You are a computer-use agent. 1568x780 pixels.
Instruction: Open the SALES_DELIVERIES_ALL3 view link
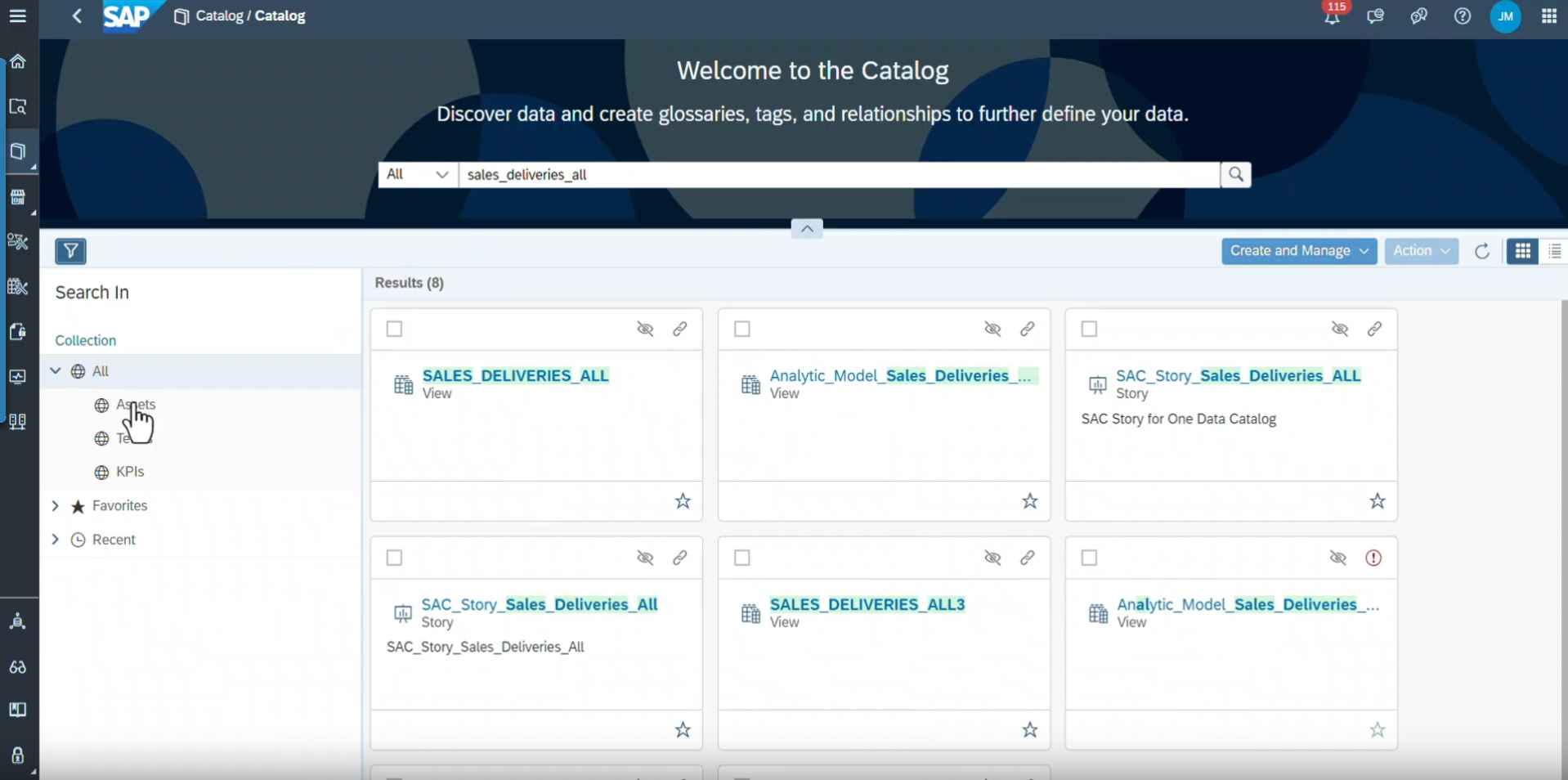coord(867,604)
